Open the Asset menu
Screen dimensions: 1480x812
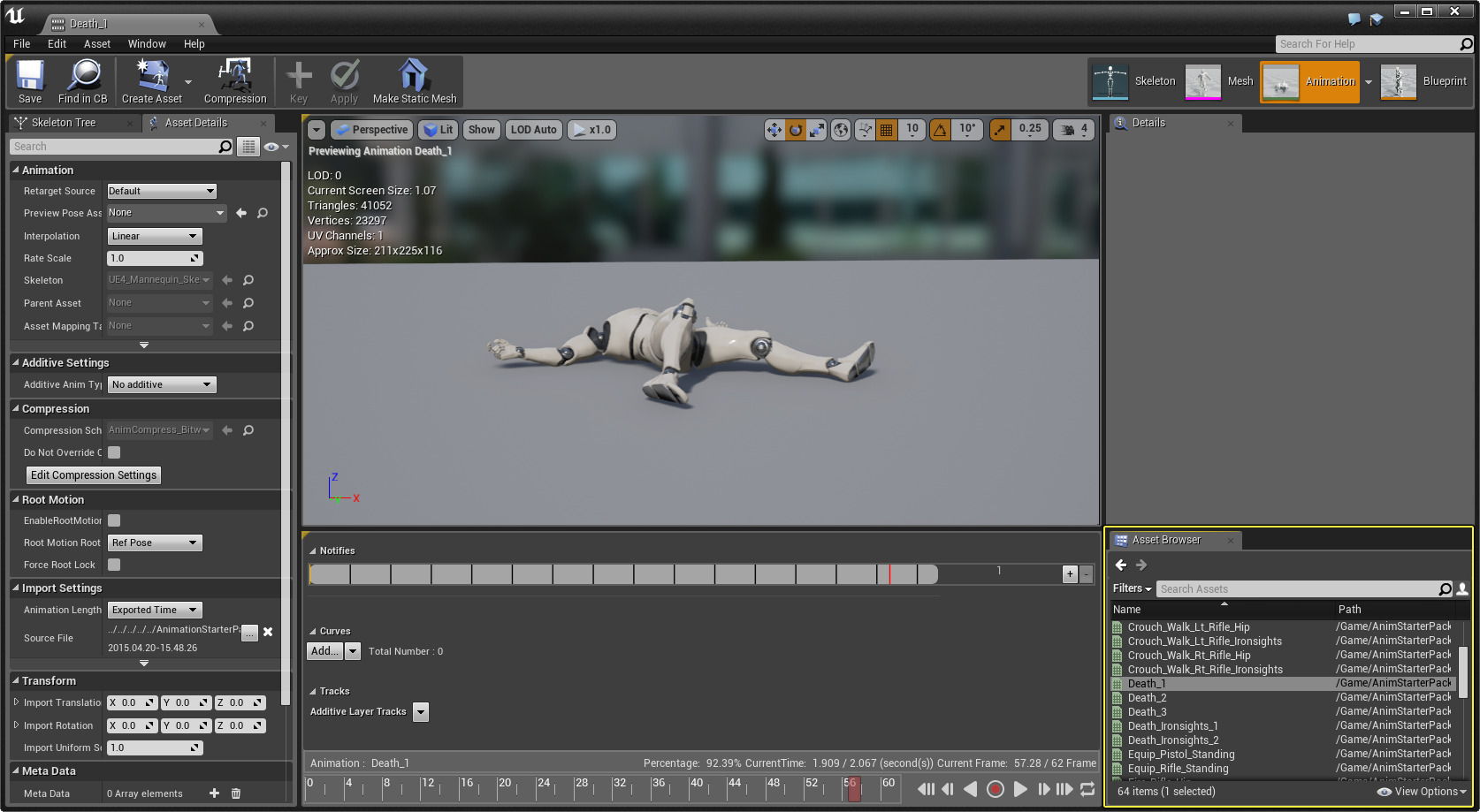96,43
